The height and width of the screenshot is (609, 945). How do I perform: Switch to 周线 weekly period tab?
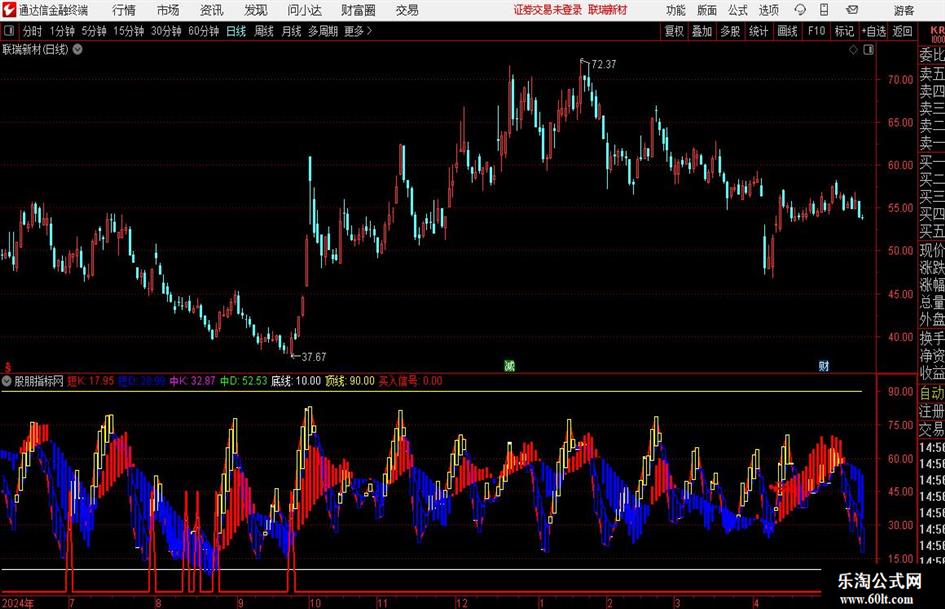pos(263,31)
